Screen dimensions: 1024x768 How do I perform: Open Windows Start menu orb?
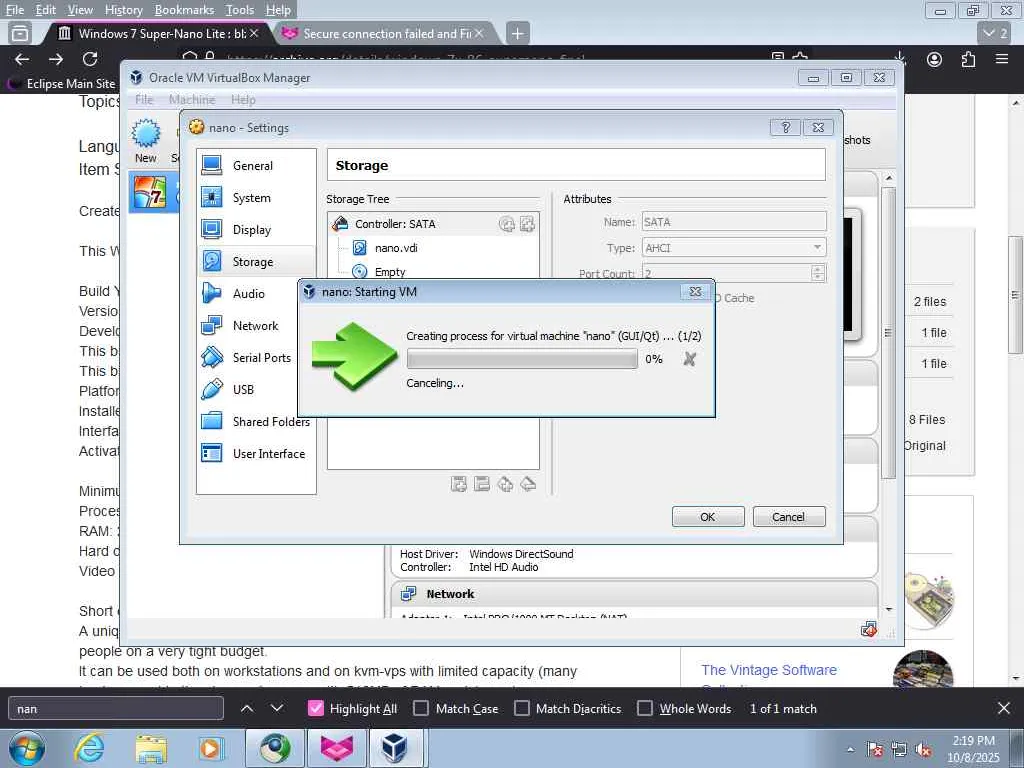click(27, 748)
